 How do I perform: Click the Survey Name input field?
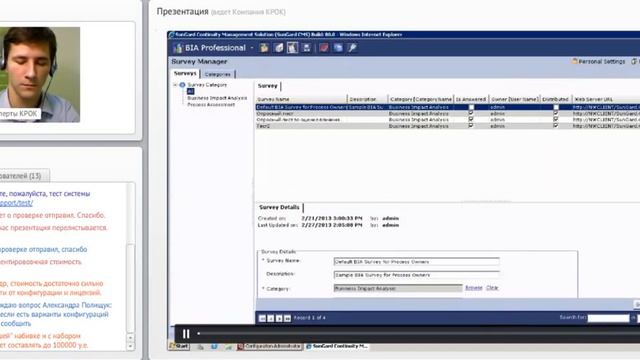click(x=416, y=262)
